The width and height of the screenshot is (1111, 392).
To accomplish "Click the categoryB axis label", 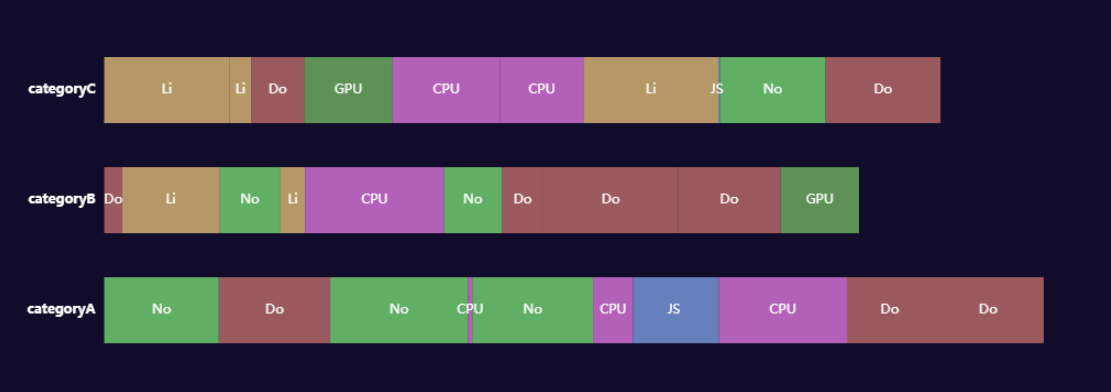I will [62, 199].
